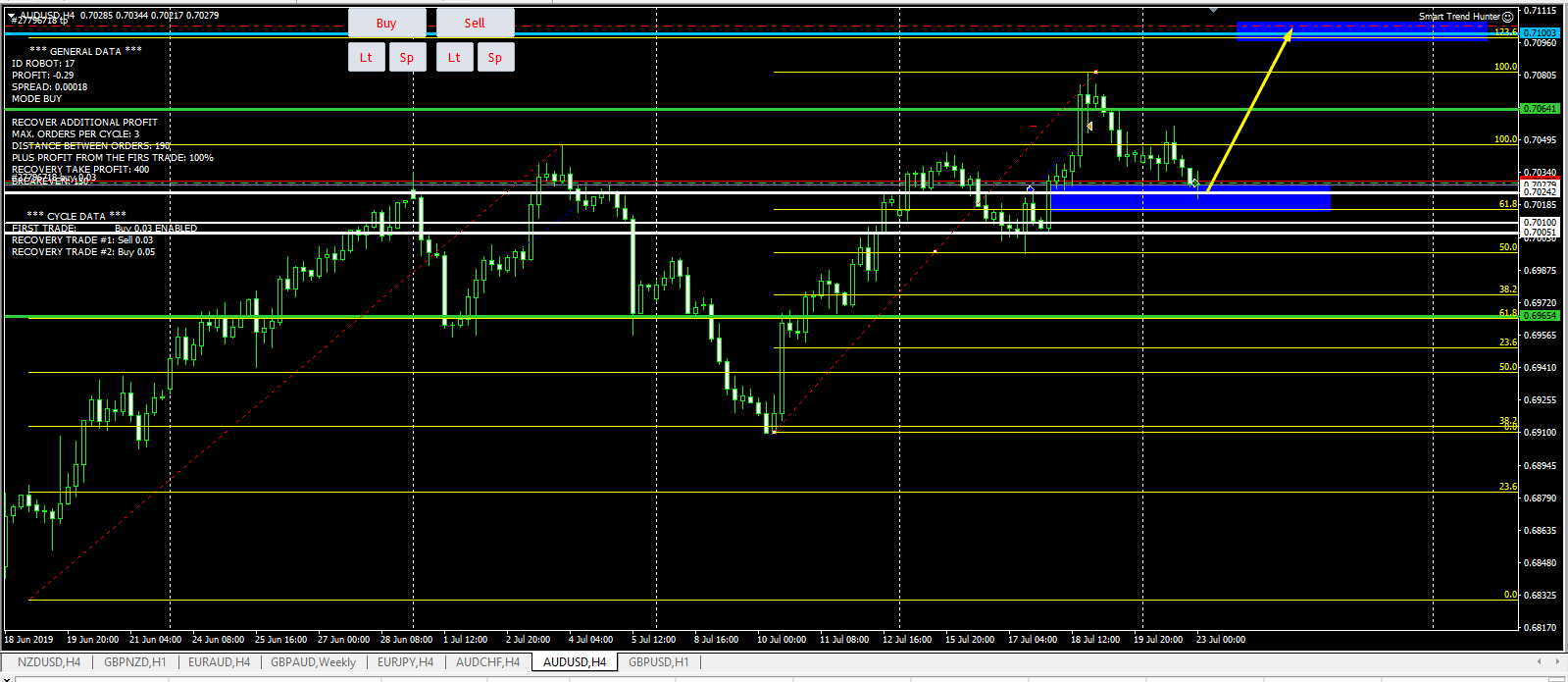Select the yellow trend arrow drawing
This screenshot has height=682, width=1568.
tap(1249, 109)
